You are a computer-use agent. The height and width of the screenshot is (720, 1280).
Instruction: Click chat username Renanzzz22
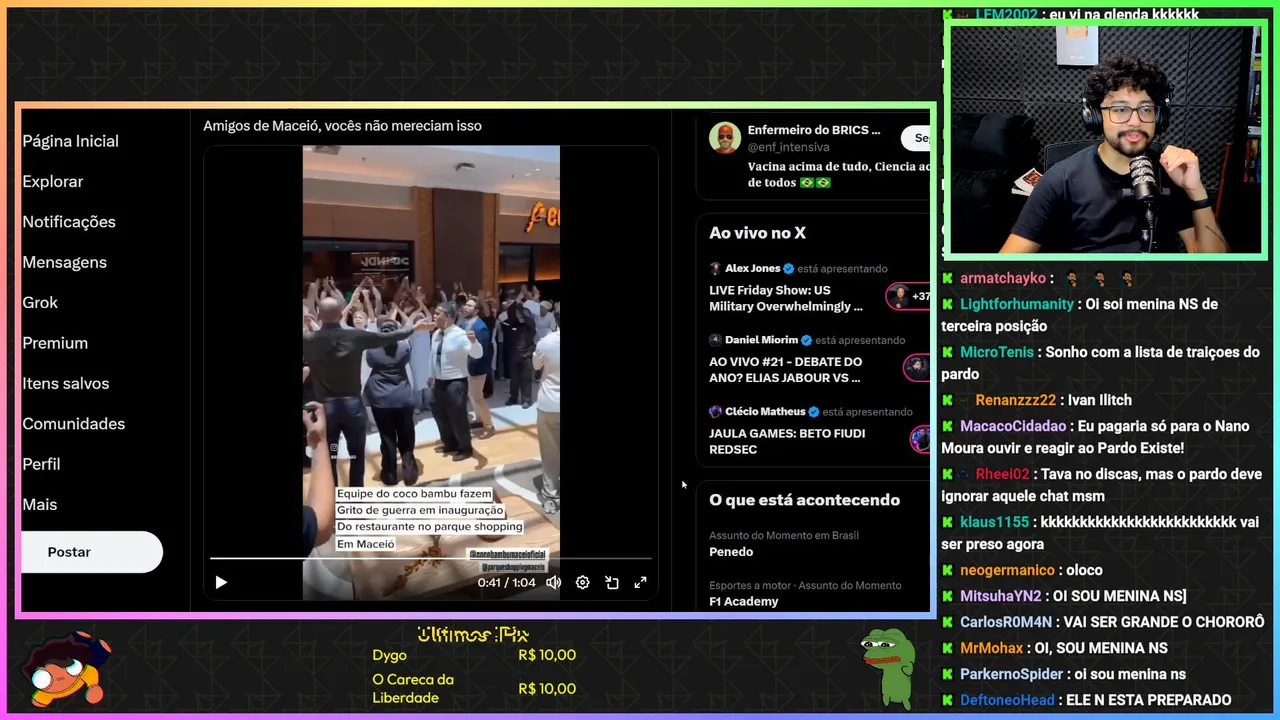click(1016, 400)
